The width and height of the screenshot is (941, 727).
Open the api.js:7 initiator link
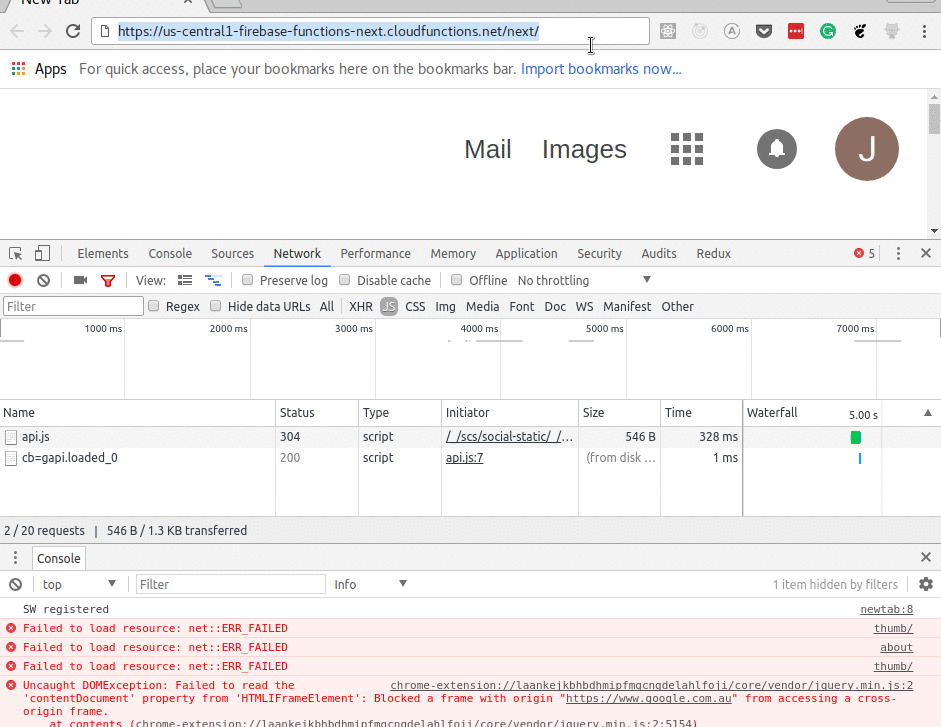pyautogui.click(x=464, y=457)
